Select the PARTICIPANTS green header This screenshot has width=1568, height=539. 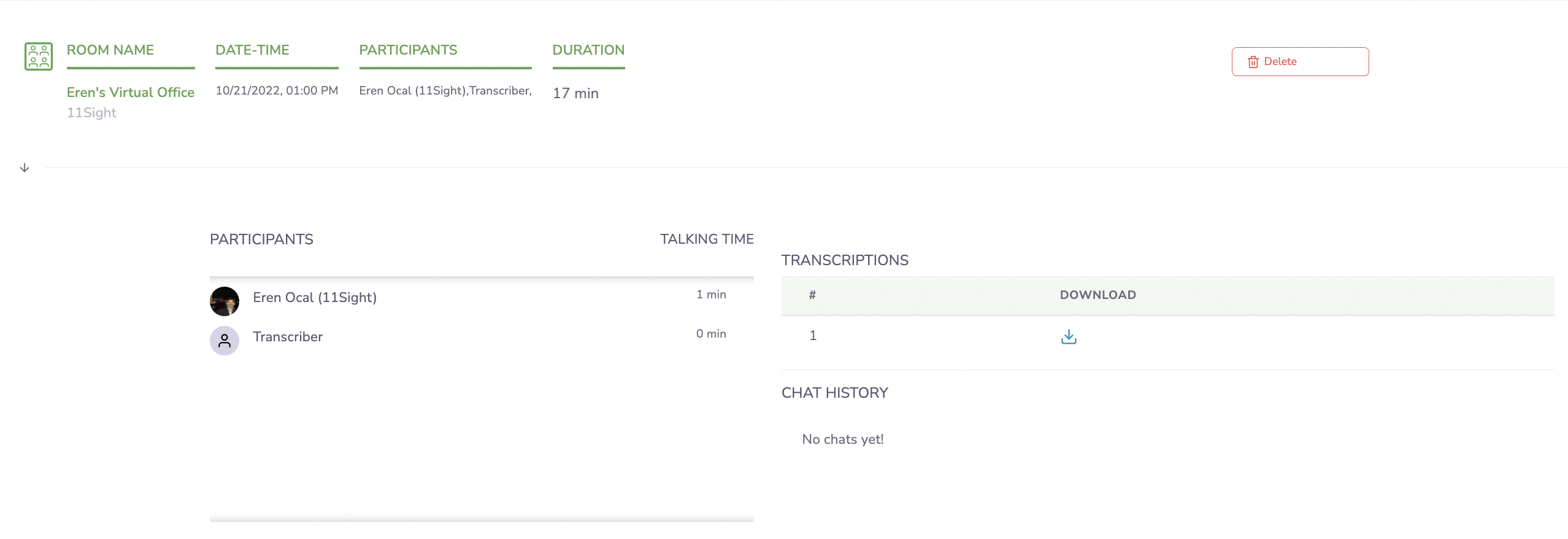coord(408,50)
